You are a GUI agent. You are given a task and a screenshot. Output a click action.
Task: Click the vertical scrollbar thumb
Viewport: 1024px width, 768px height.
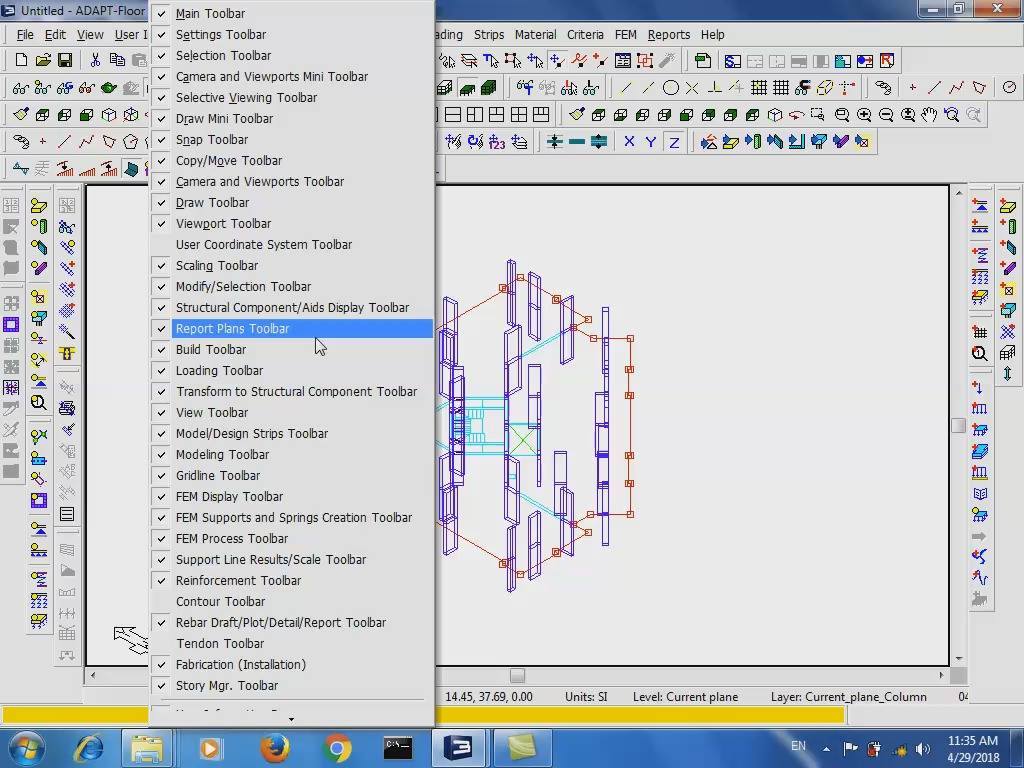[x=958, y=426]
